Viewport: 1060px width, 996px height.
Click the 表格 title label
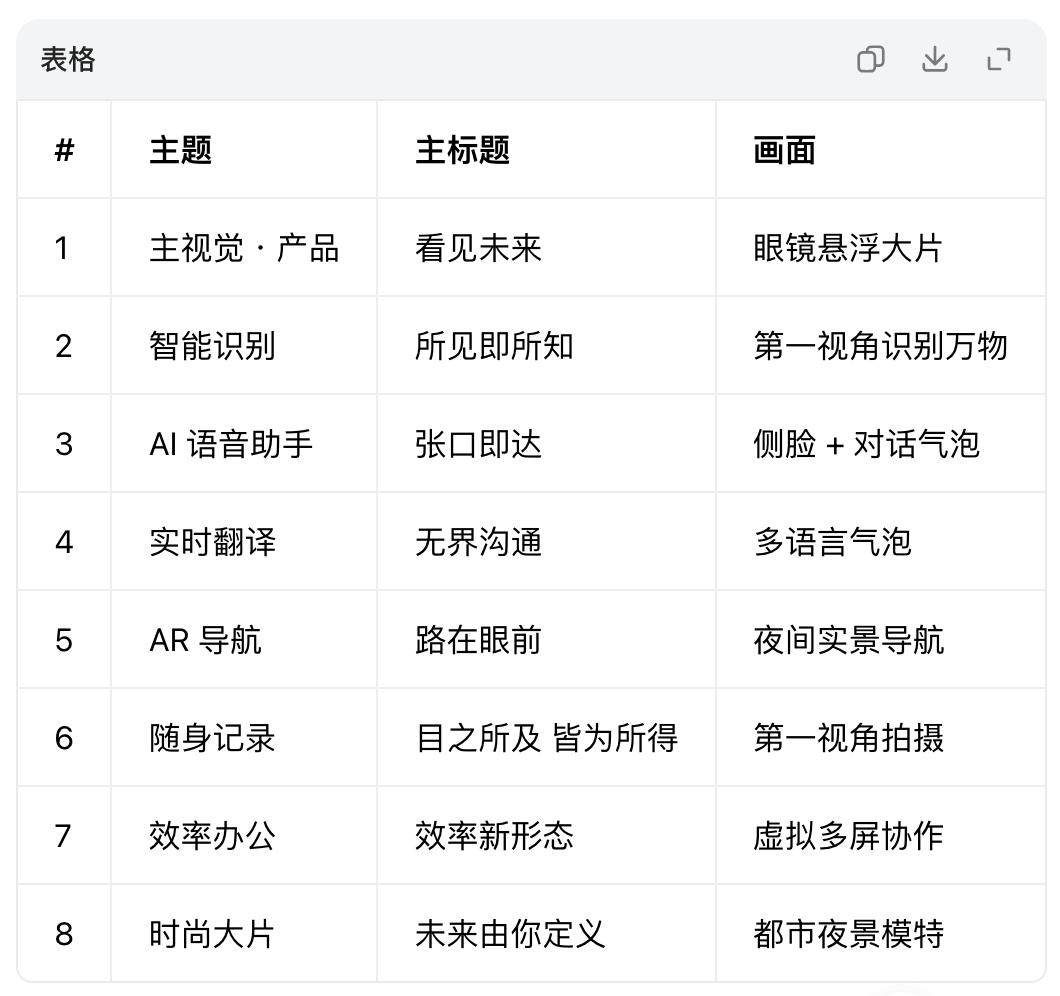pos(68,60)
